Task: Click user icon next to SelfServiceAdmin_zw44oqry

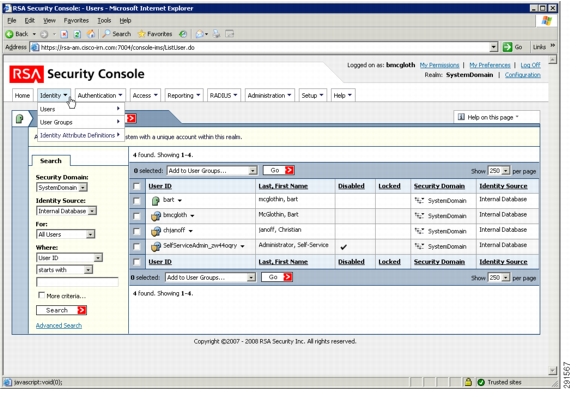Action: (x=156, y=246)
